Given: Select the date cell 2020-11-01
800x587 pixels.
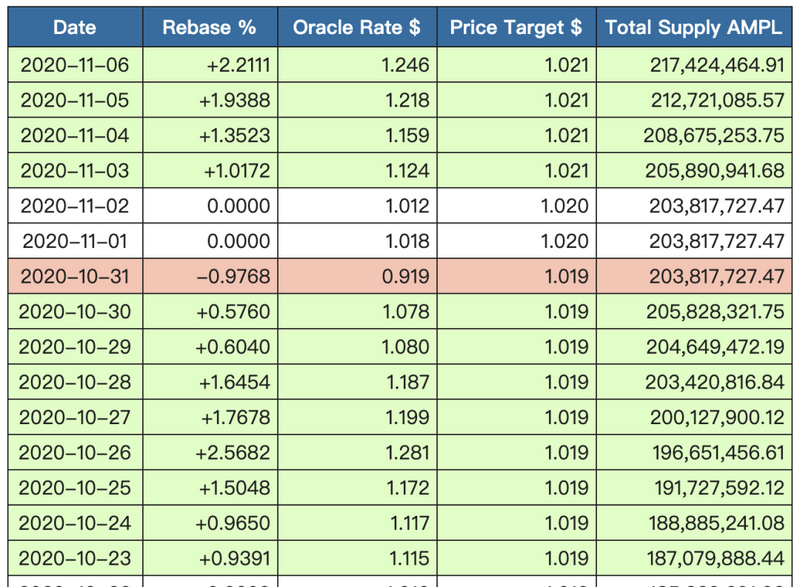Looking at the screenshot, I should coord(75,241).
